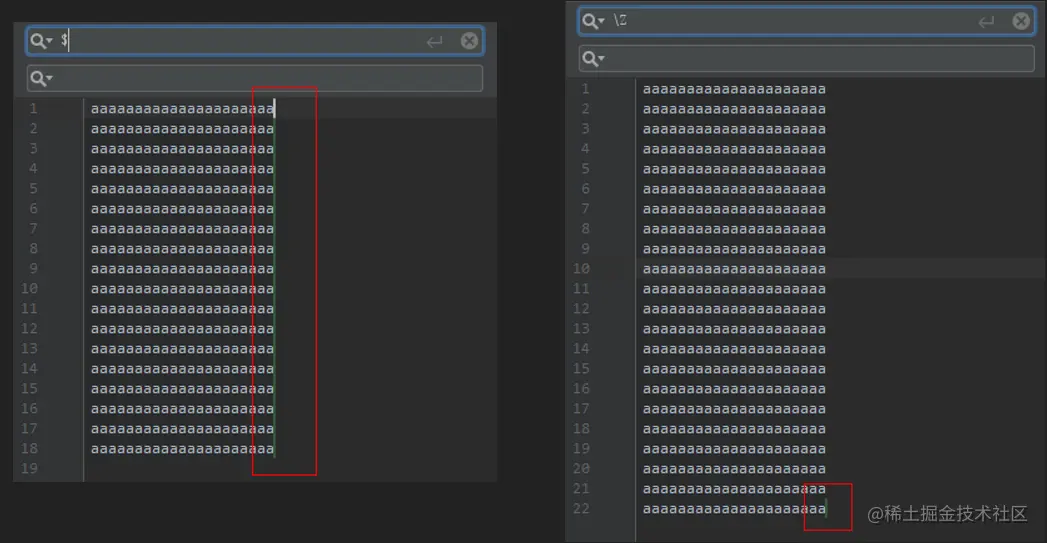Viewport: 1047px width, 543px height.
Task: Open search history dropdown beside the '$' query
Action: coord(41,41)
